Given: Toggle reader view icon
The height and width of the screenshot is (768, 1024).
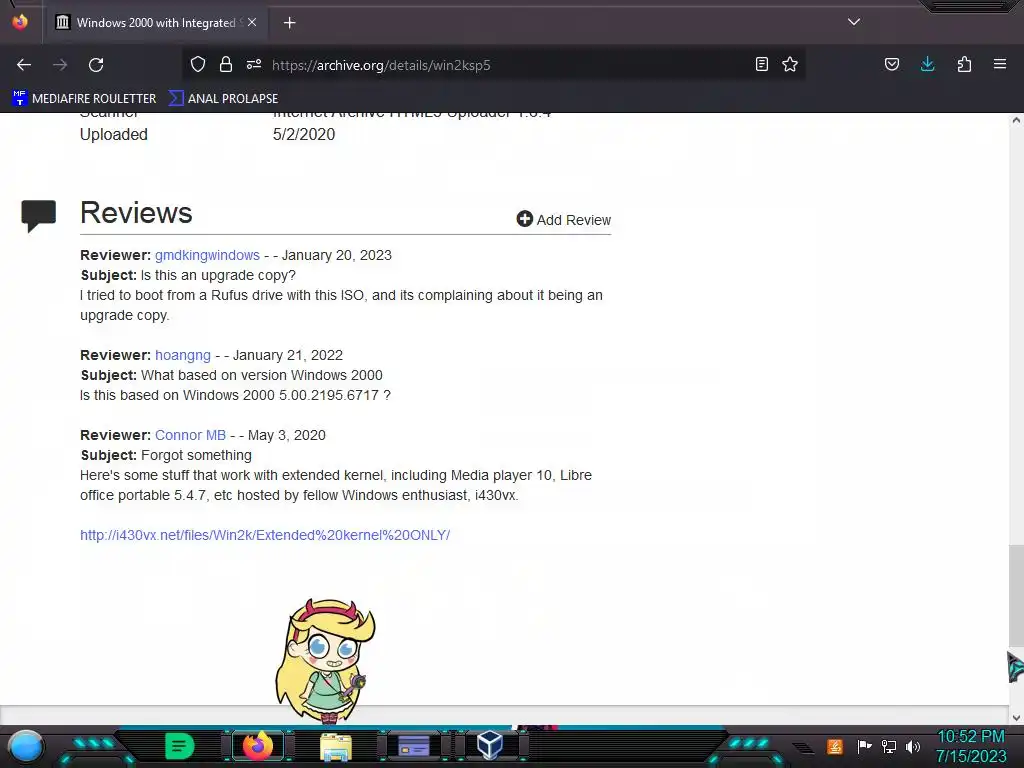Looking at the screenshot, I should coord(761,64).
